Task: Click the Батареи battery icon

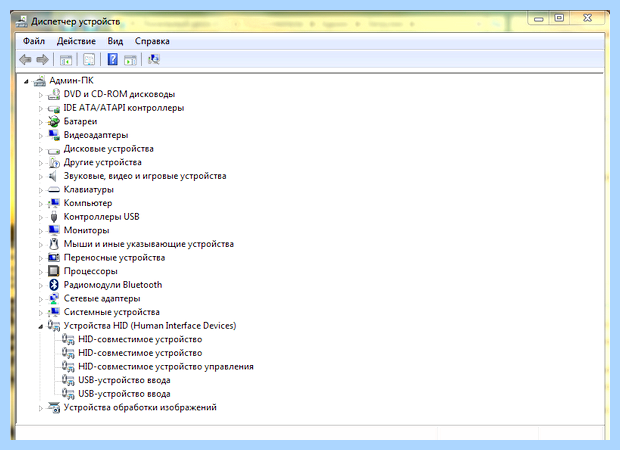Action: coord(53,121)
